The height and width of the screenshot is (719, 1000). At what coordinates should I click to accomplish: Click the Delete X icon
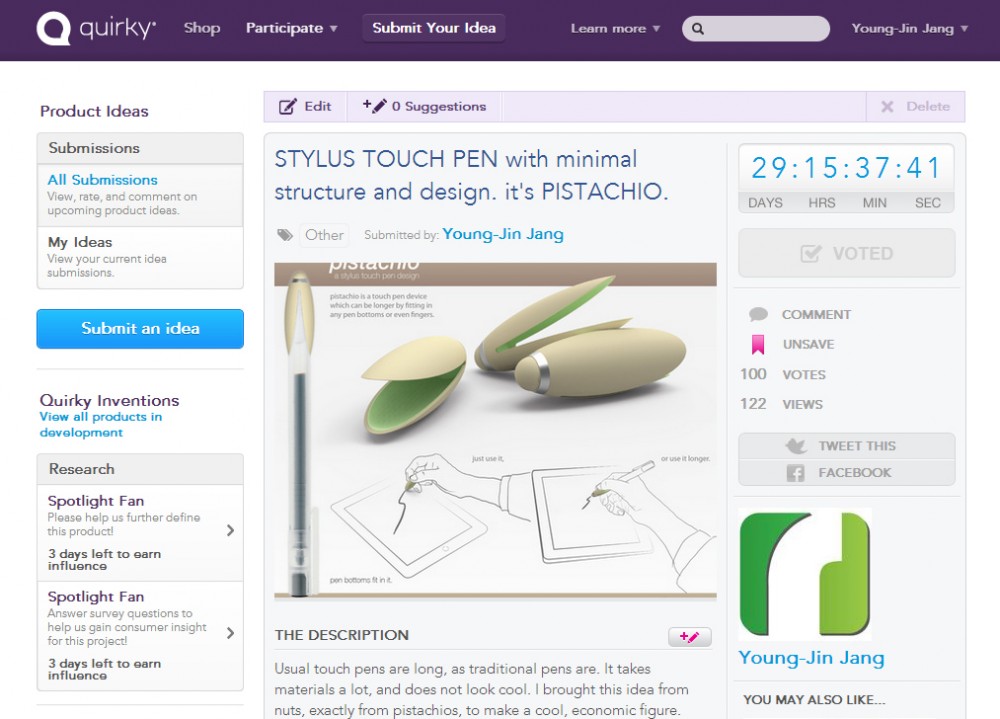coord(887,107)
